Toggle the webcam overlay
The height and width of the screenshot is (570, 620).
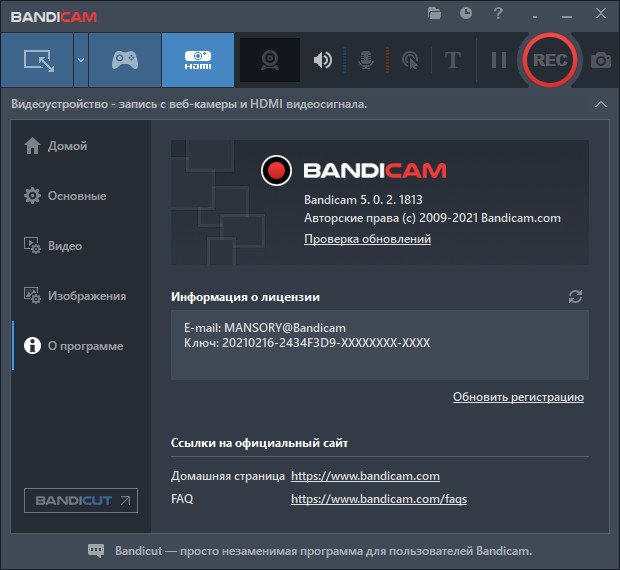tap(269, 60)
